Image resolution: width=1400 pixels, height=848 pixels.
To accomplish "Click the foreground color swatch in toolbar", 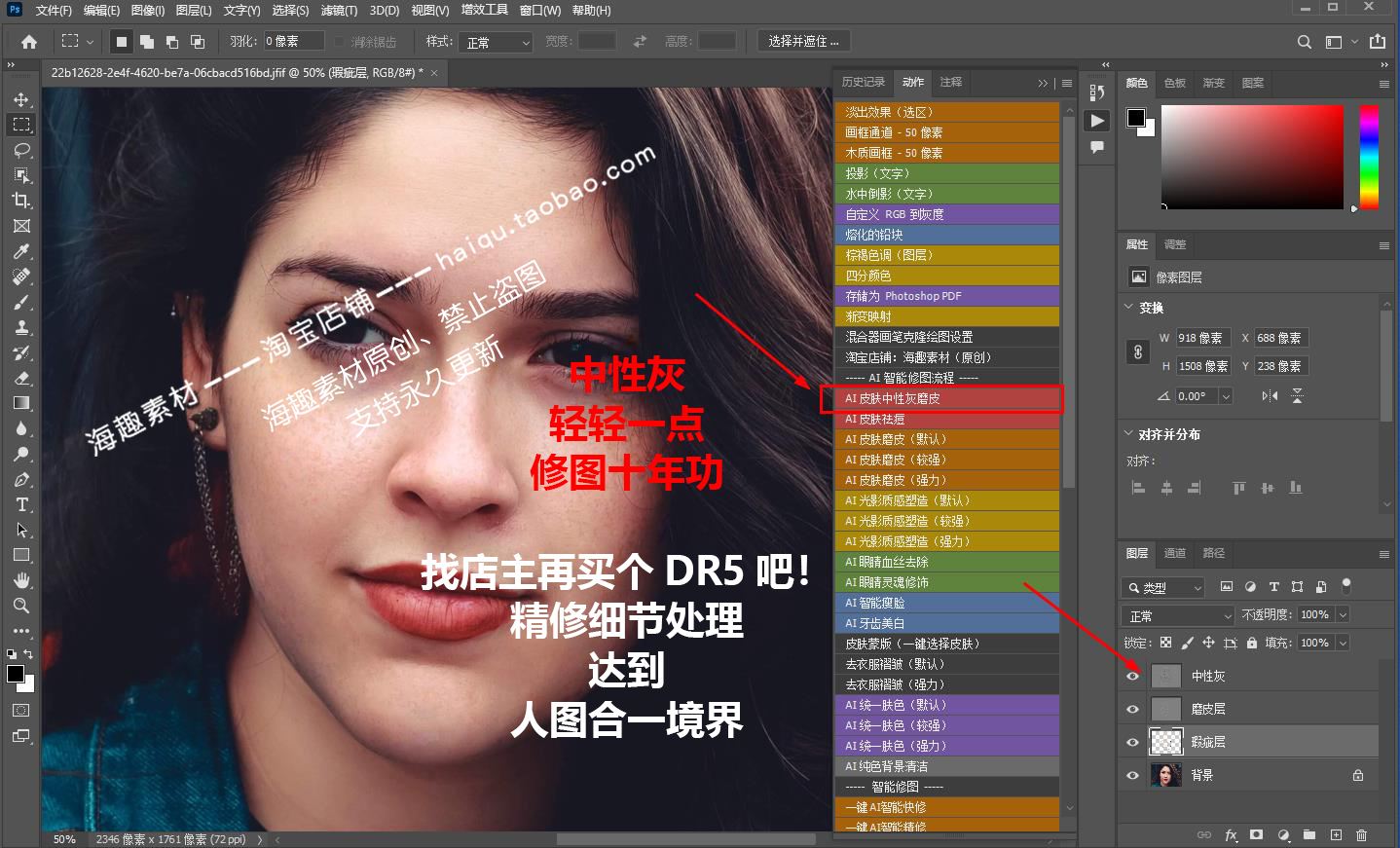I will click(16, 674).
